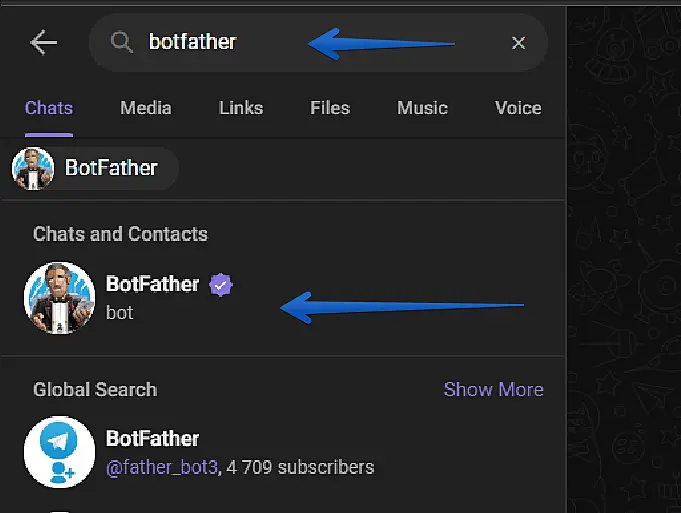The height and width of the screenshot is (513, 681).
Task: Open the Music tab
Action: click(x=422, y=108)
